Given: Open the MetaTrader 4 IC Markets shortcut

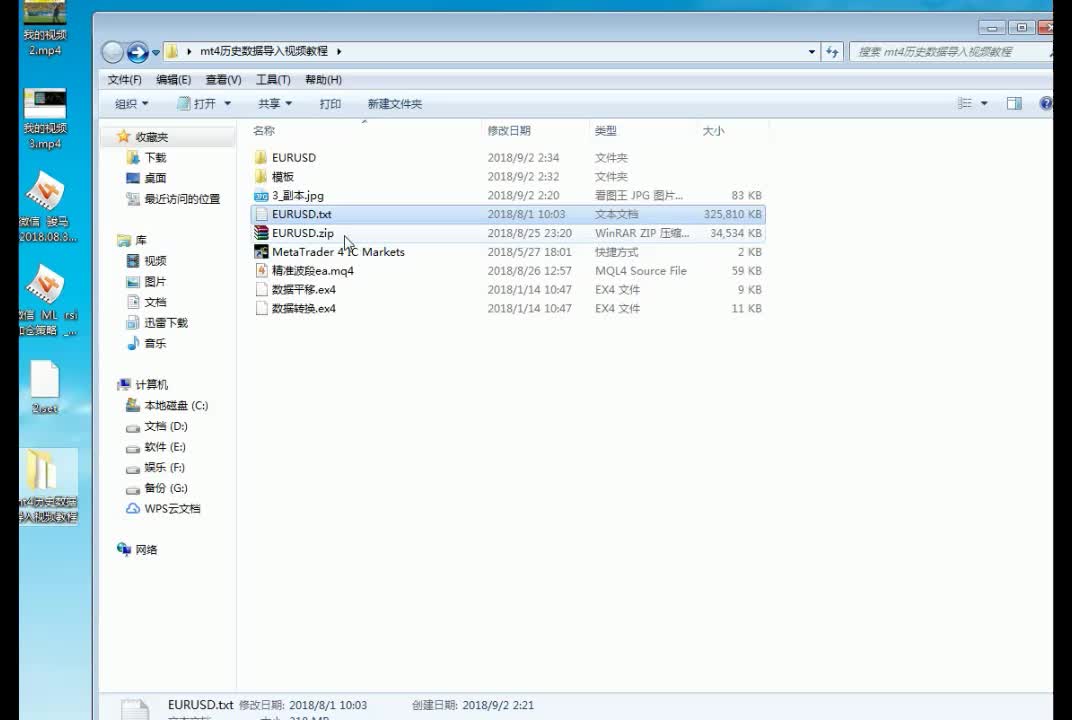Looking at the screenshot, I should tap(338, 251).
